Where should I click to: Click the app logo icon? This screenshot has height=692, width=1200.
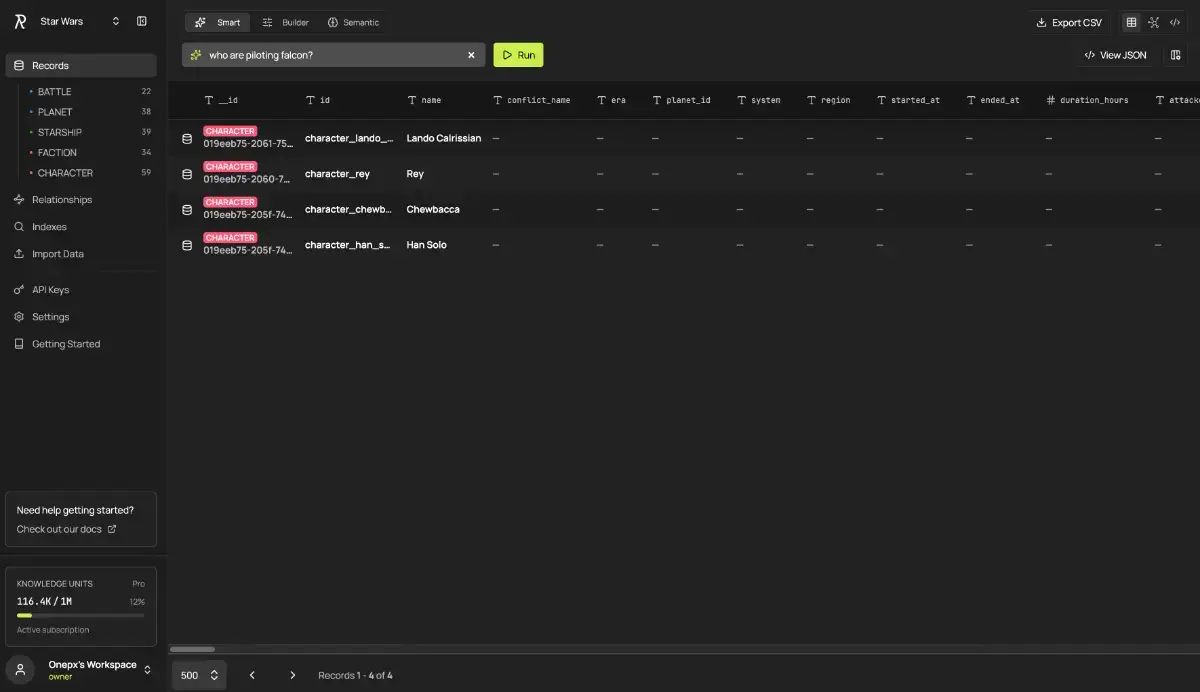click(x=20, y=21)
